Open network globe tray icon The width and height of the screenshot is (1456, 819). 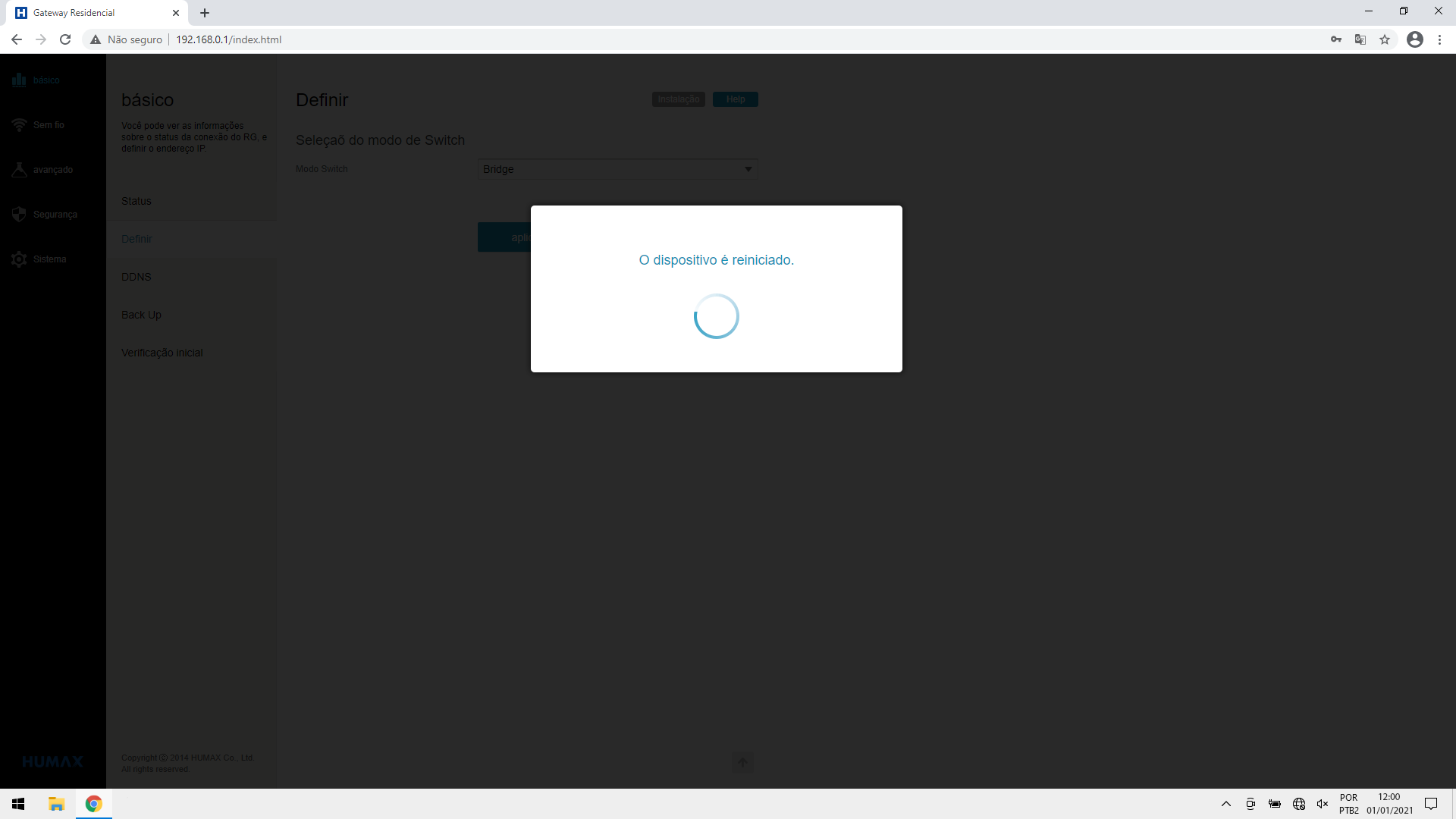(x=1299, y=804)
